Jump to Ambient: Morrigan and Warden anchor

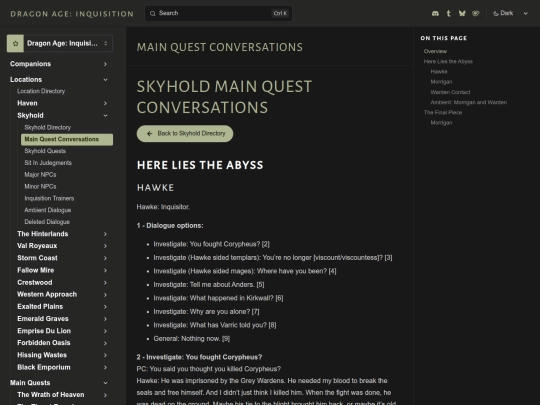pyautogui.click(x=468, y=102)
